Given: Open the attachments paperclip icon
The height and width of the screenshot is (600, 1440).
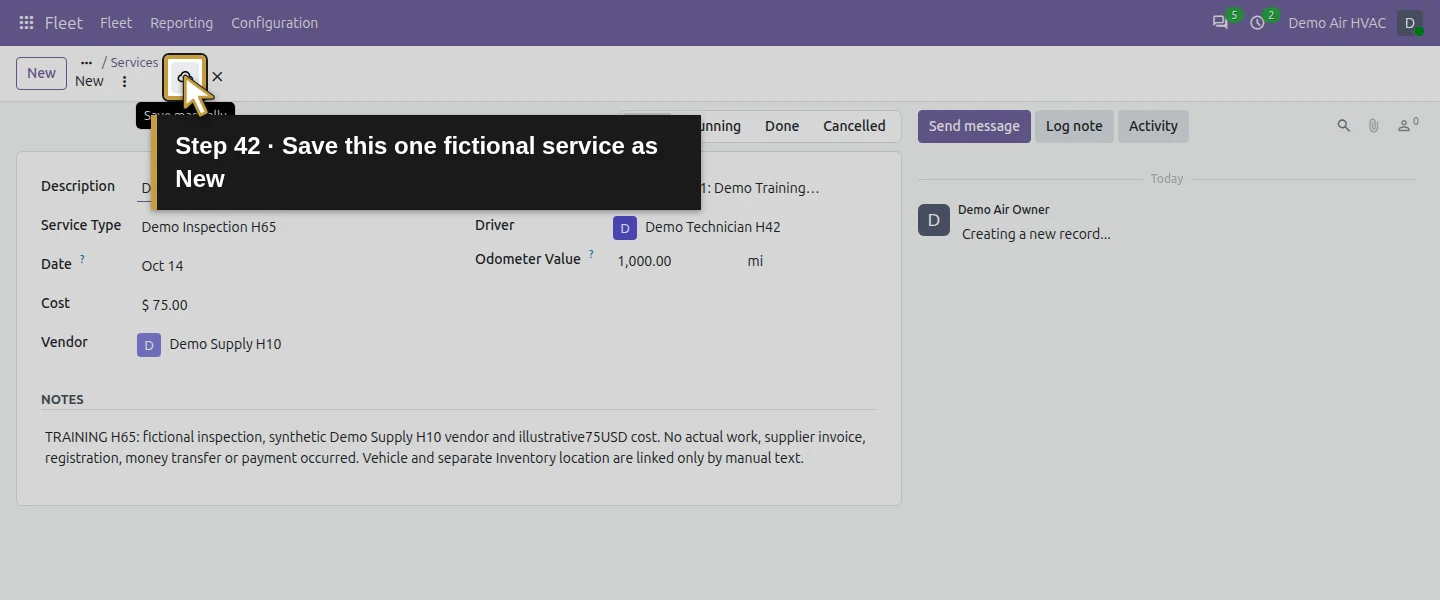Looking at the screenshot, I should pyautogui.click(x=1374, y=126).
